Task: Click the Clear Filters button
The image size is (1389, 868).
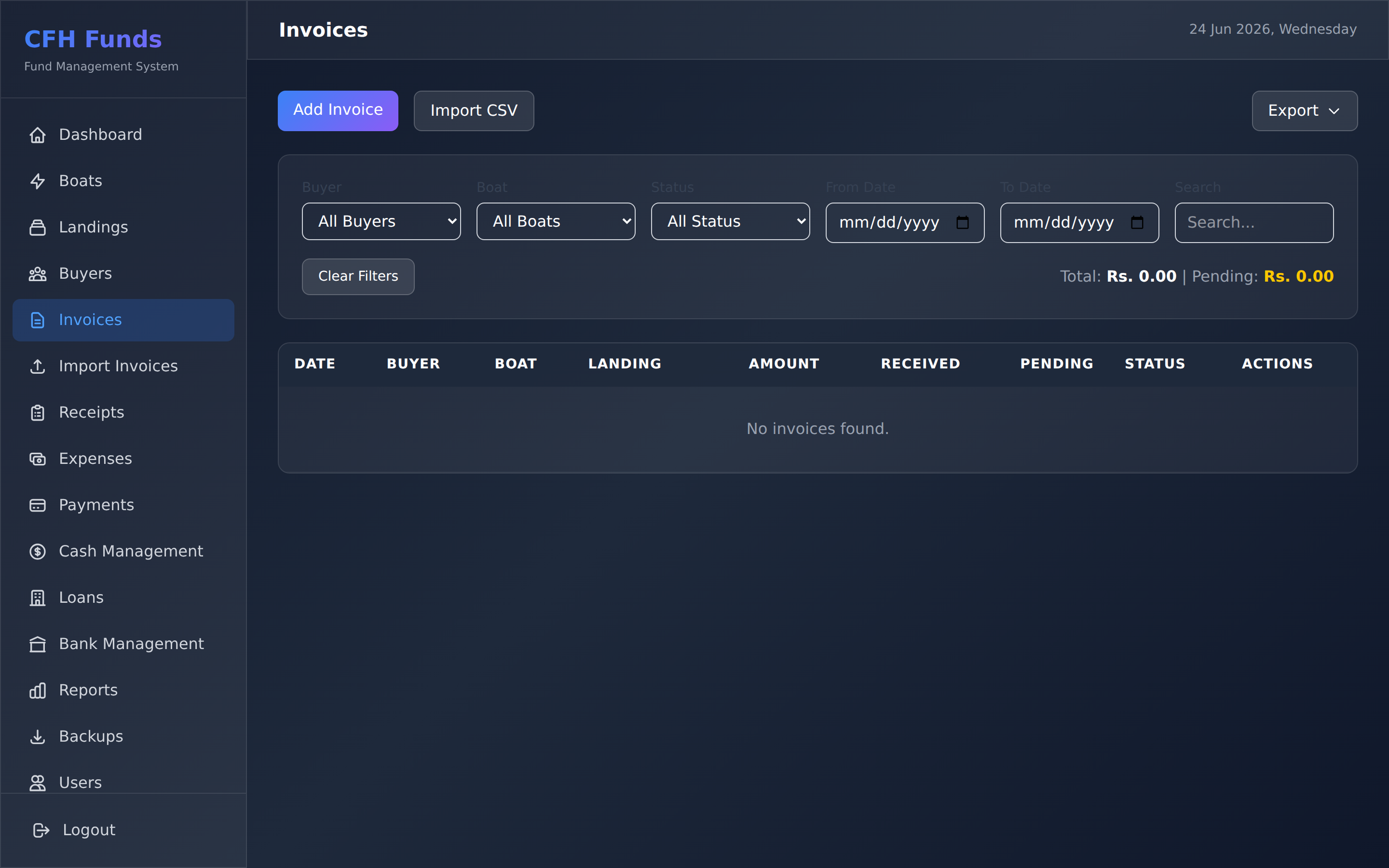Action: [x=358, y=277]
